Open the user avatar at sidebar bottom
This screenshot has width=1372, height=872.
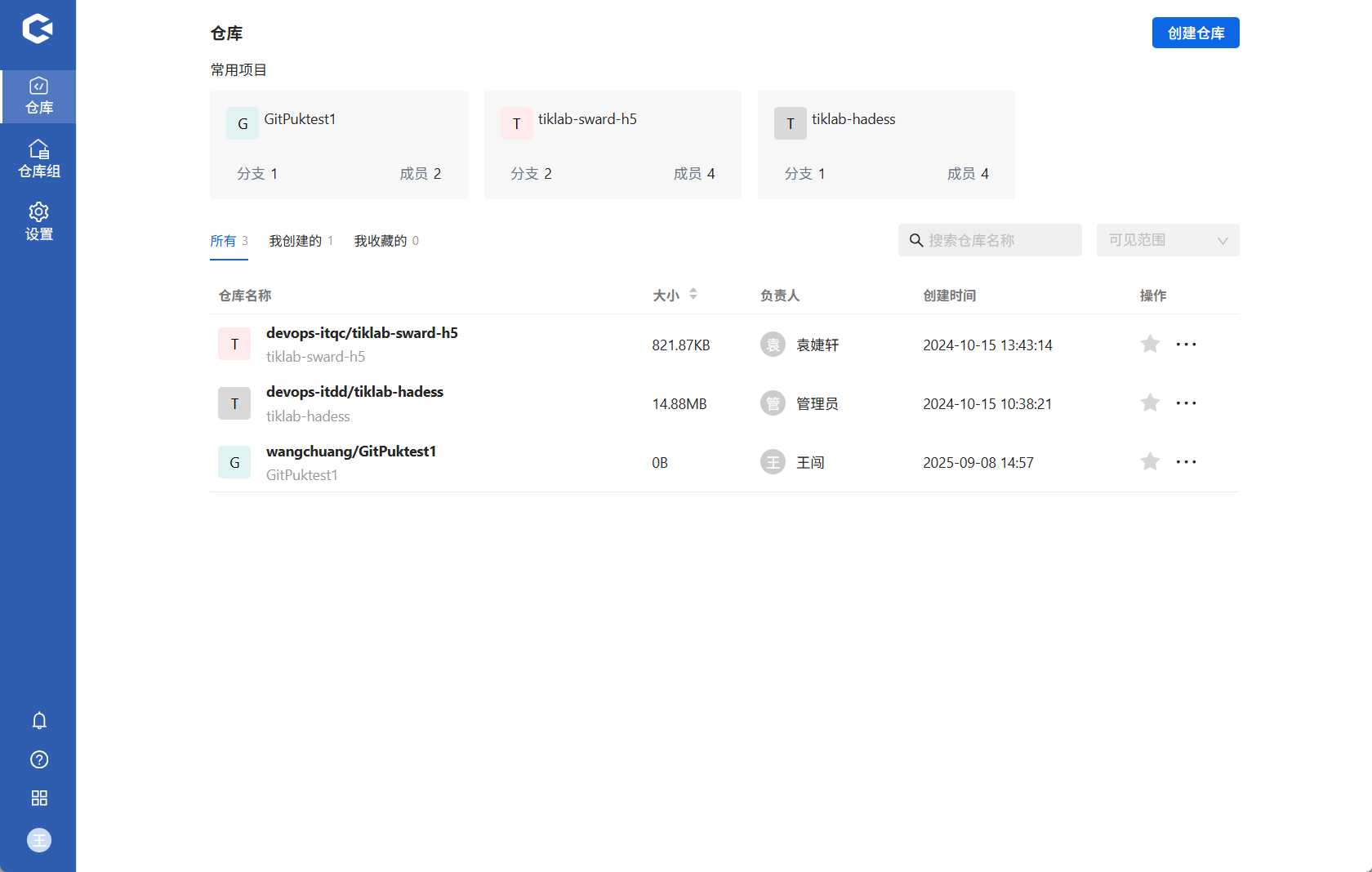(x=39, y=840)
